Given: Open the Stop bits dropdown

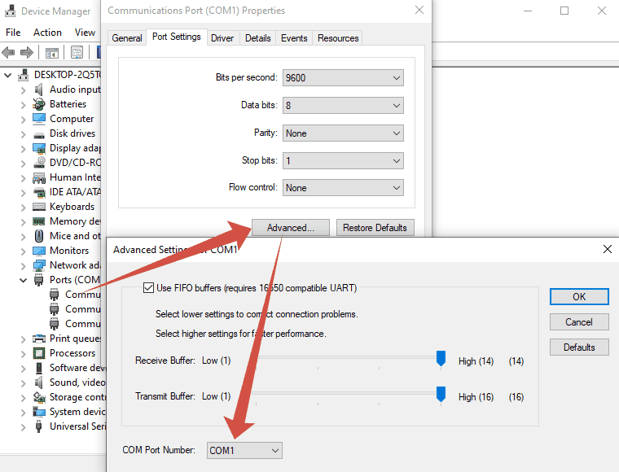Looking at the screenshot, I should point(343,161).
